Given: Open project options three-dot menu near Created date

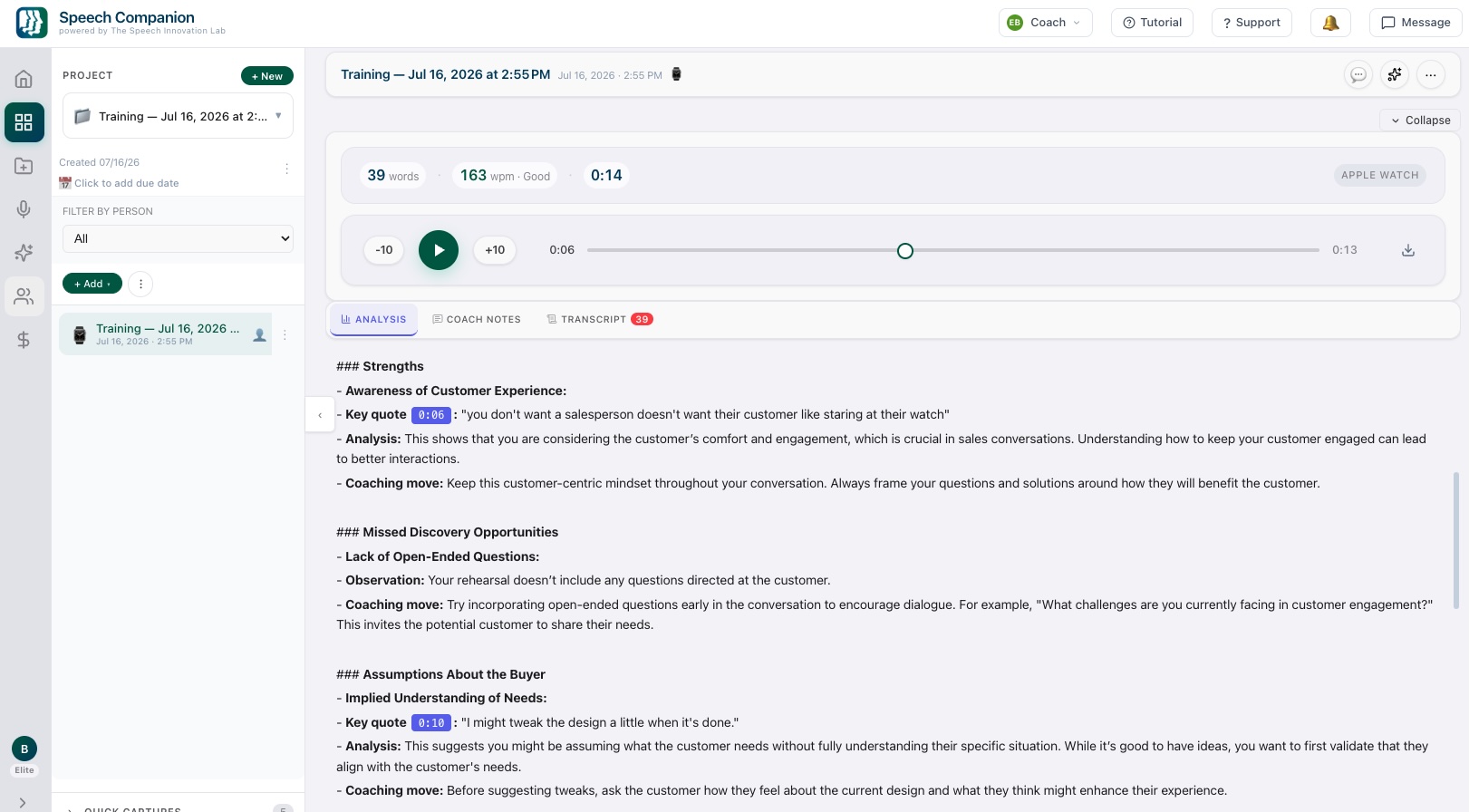Looking at the screenshot, I should (x=286, y=169).
